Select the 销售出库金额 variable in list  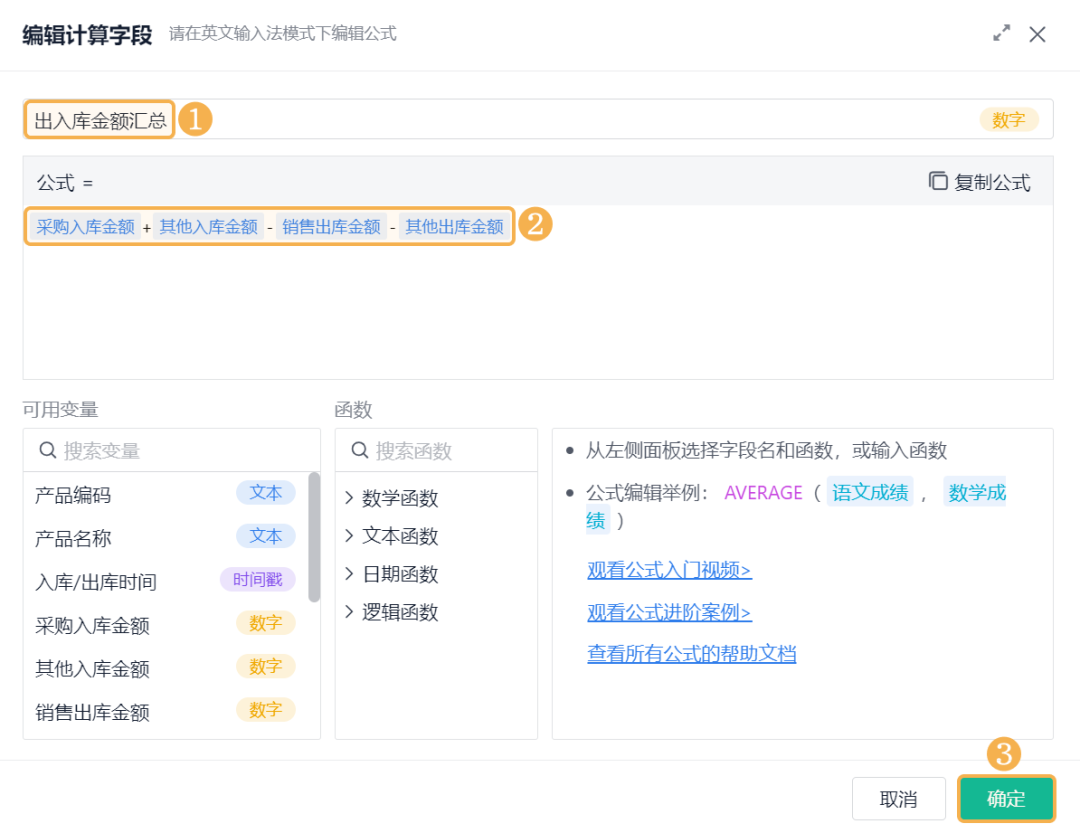[x=165, y=711]
